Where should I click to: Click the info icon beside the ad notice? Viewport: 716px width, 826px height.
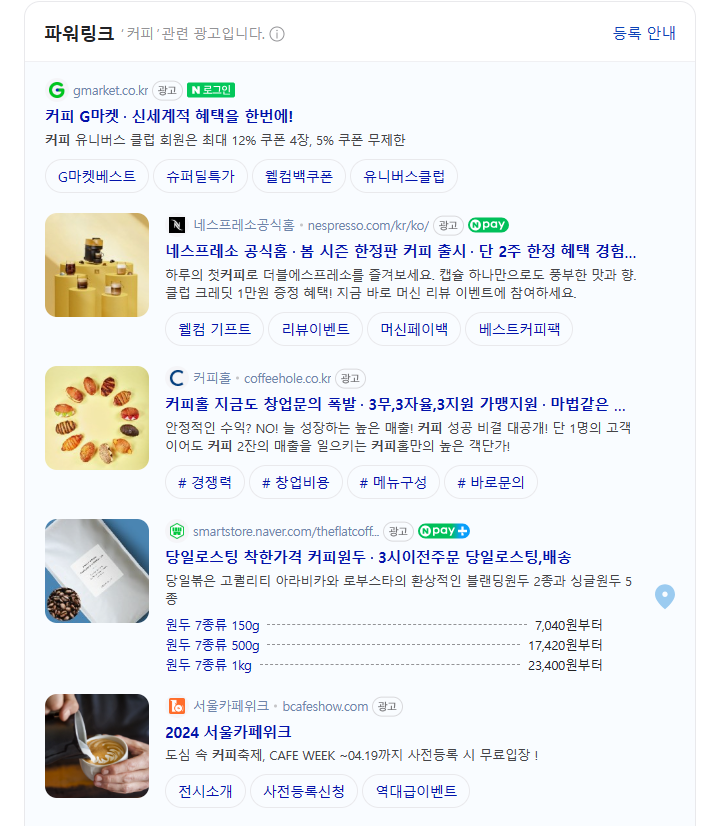277,34
